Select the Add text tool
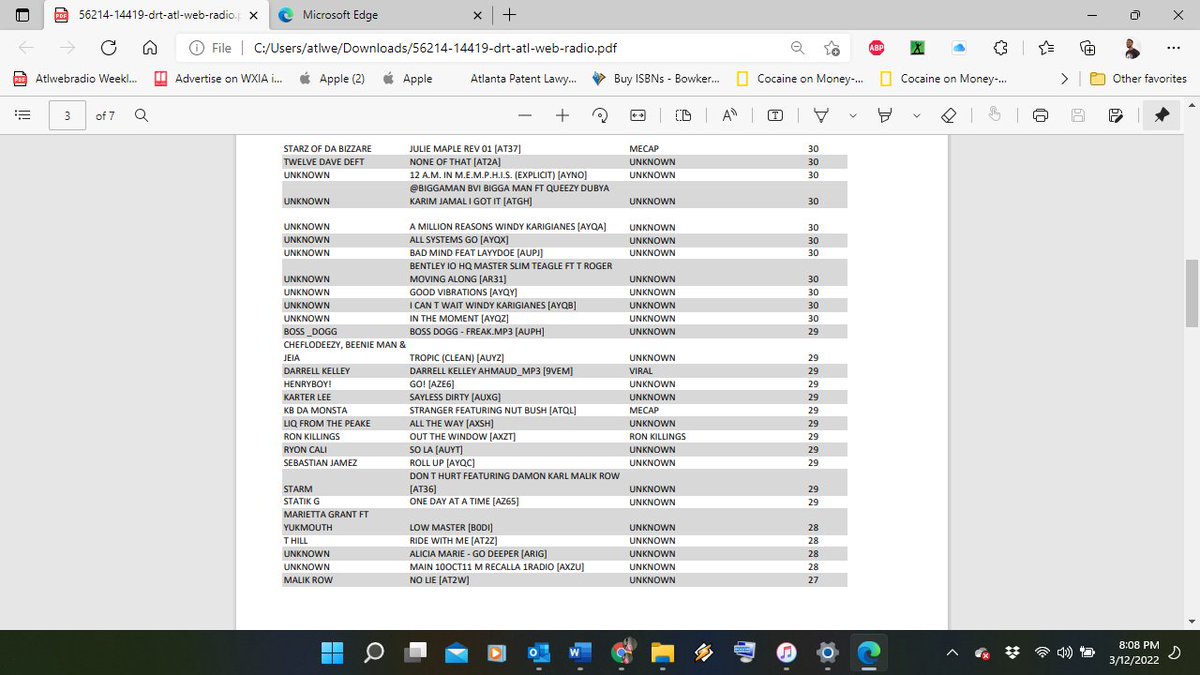Screen dimensions: 1200x675 tap(775, 116)
